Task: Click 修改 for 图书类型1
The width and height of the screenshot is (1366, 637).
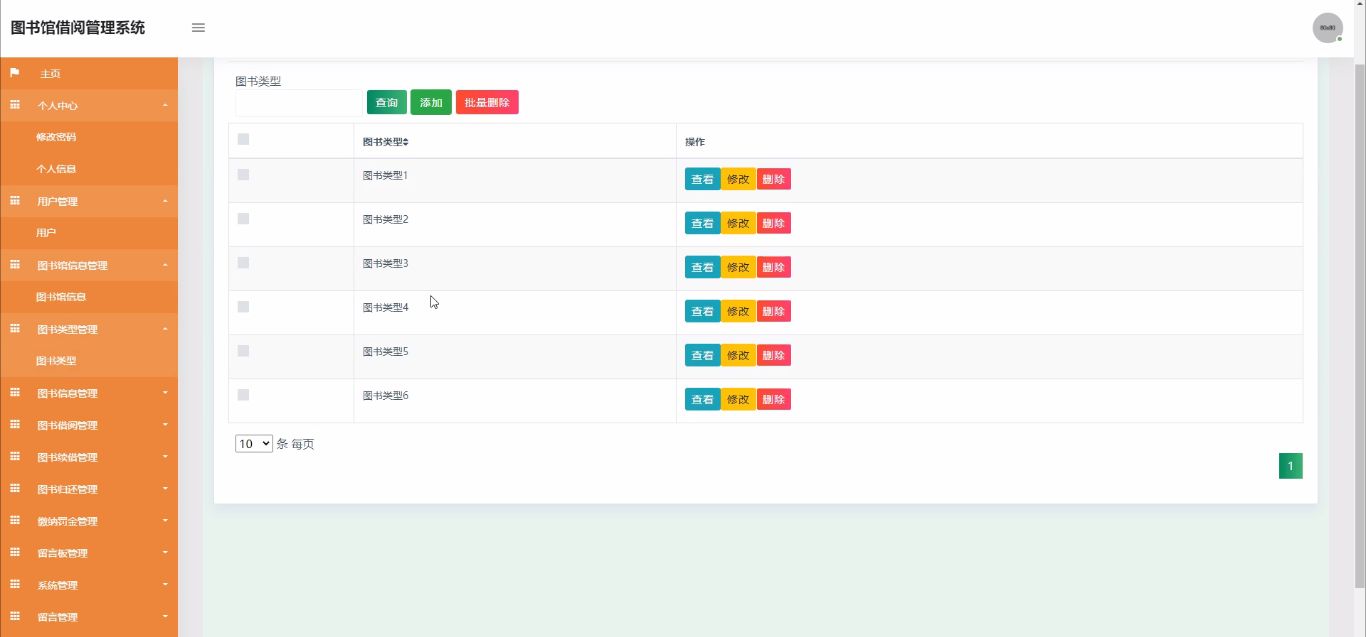Action: coord(738,179)
